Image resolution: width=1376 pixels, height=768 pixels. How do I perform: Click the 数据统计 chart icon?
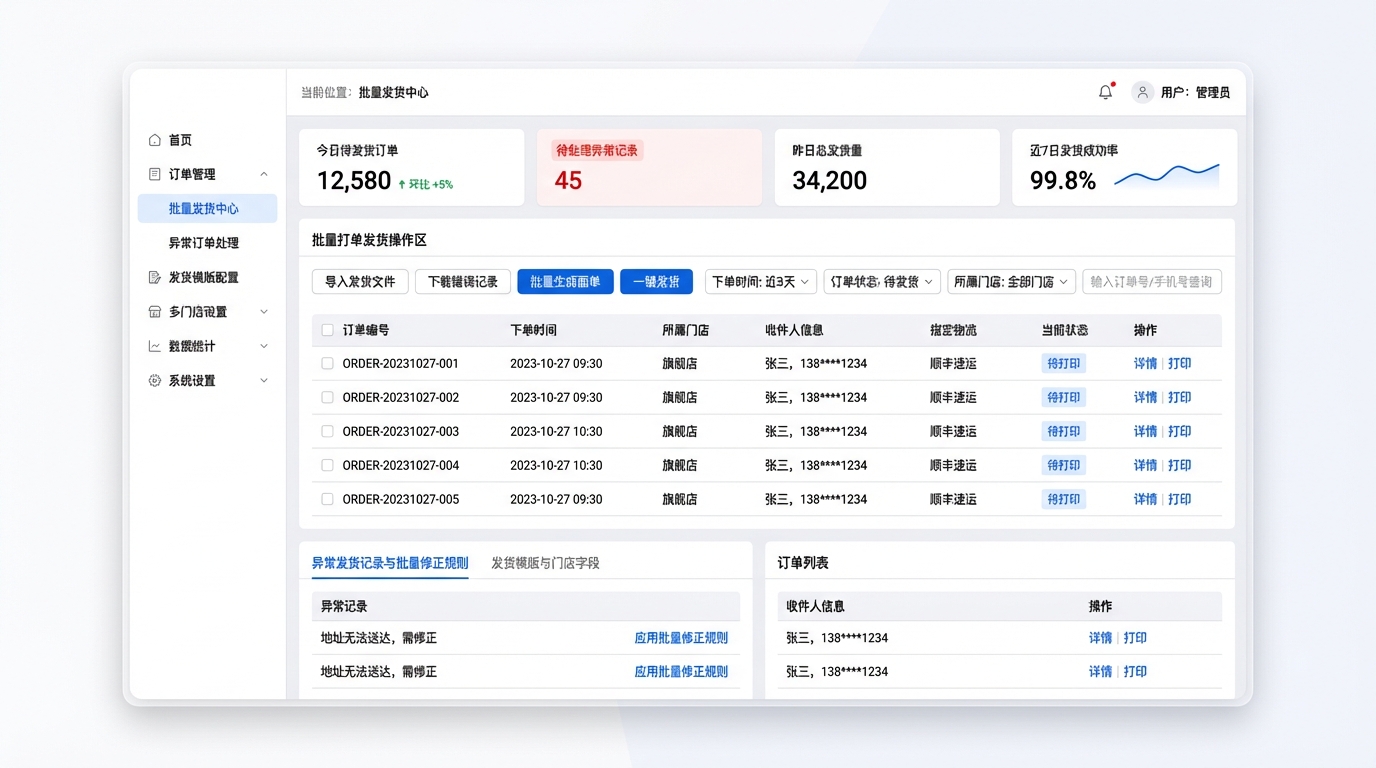(154, 346)
